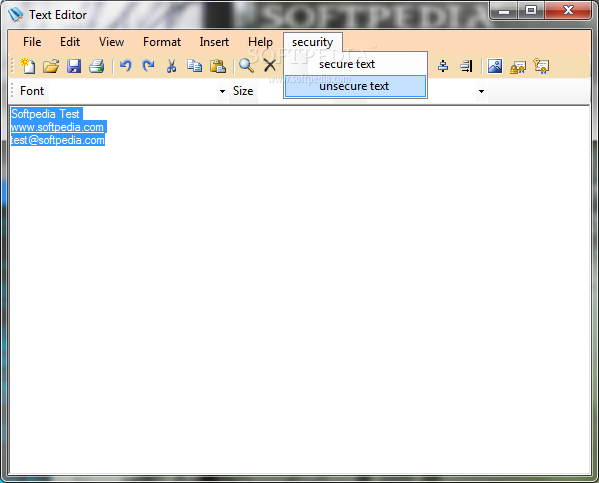Undo the last action
This screenshot has width=599, height=483.
125,66
